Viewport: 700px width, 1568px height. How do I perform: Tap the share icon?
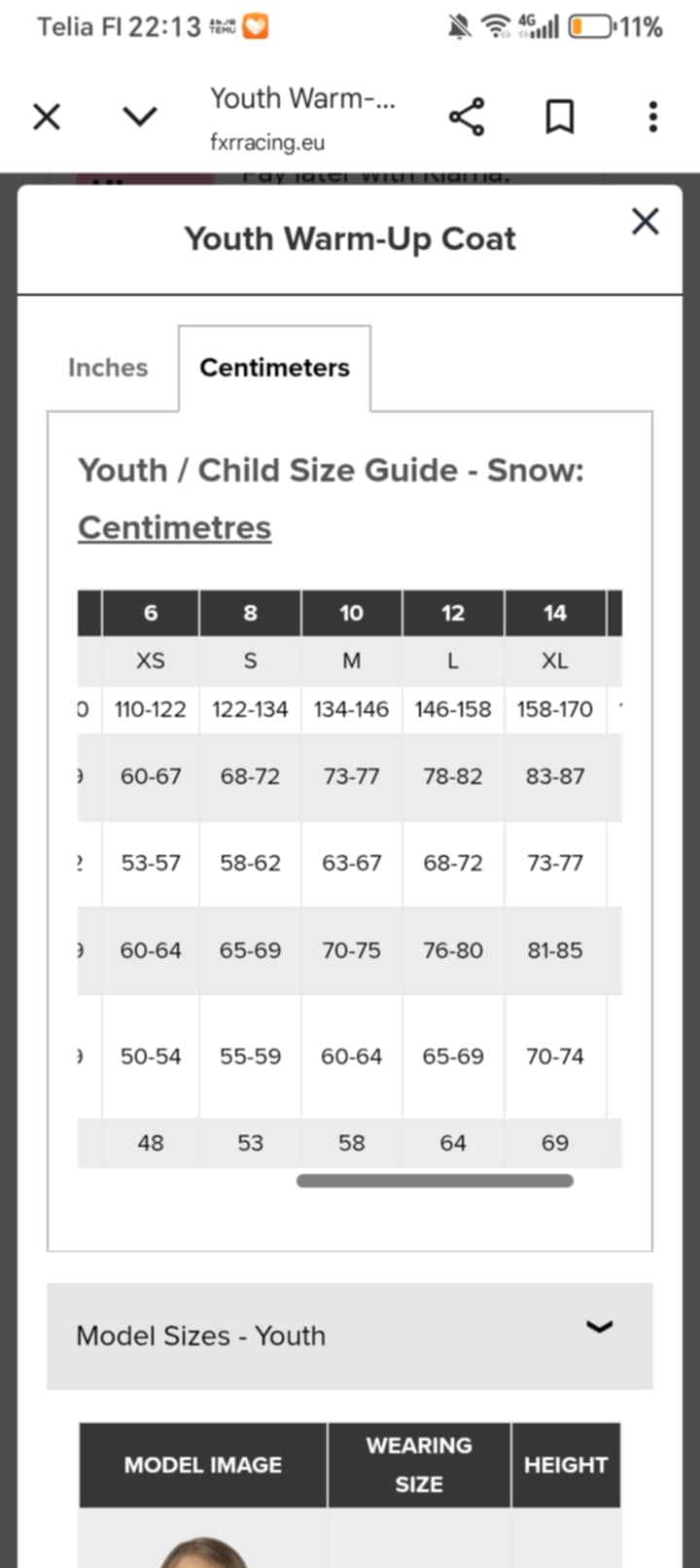point(467,118)
